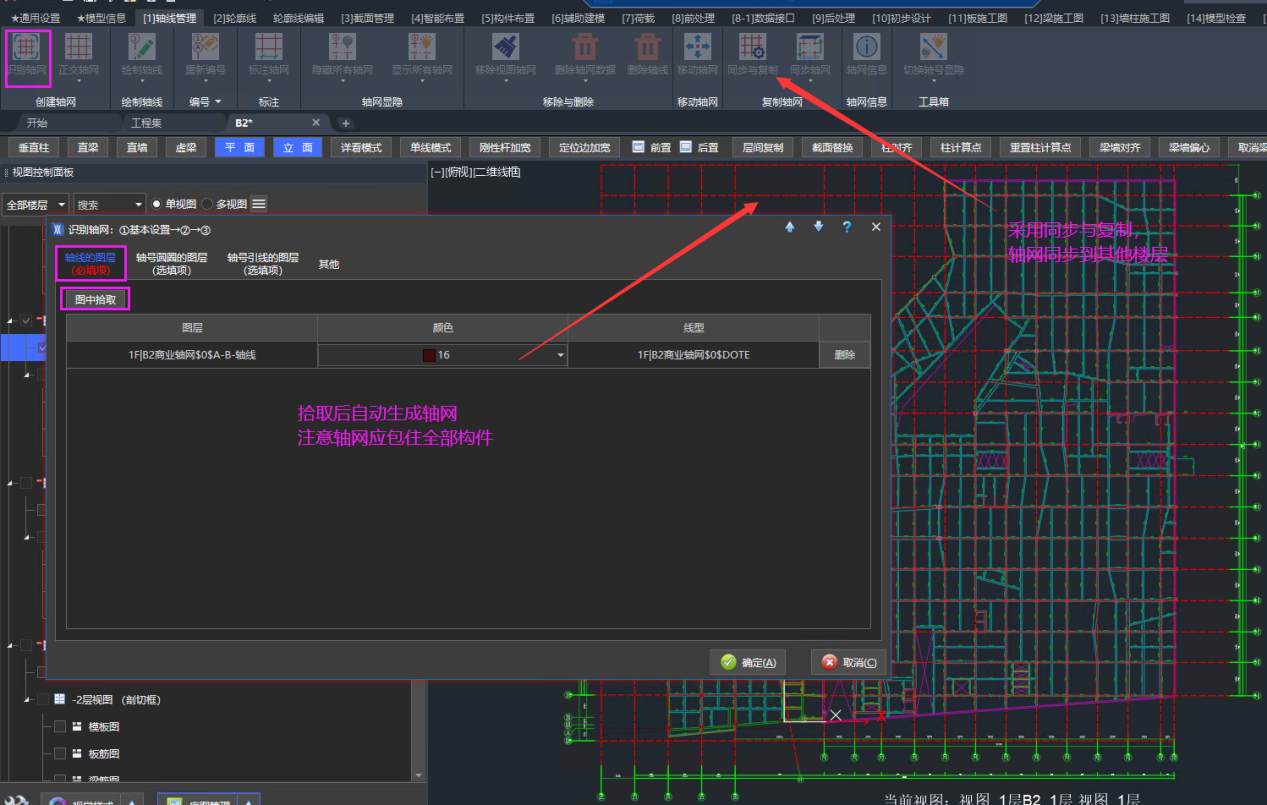The image size is (1267, 805).
Task: Open the 全部楼层 floor dropdown
Action: [x=61, y=204]
